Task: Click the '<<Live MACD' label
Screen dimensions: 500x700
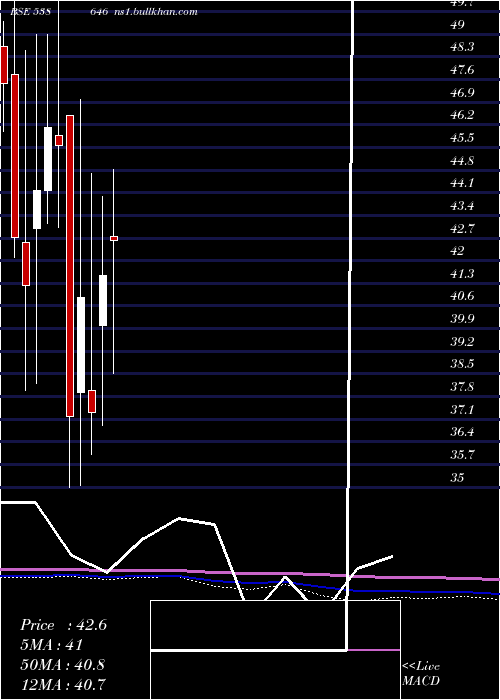Action: 421,674
